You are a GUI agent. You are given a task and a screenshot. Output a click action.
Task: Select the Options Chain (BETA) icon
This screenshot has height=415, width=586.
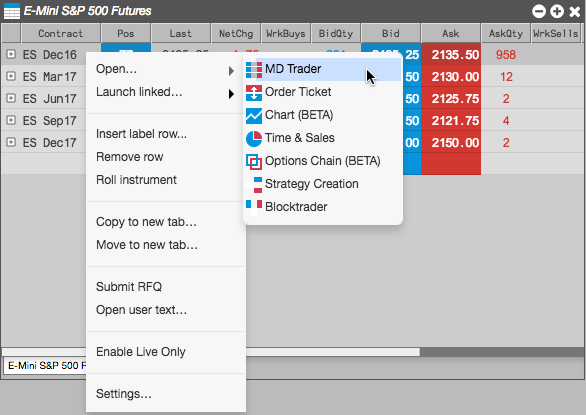pos(254,162)
